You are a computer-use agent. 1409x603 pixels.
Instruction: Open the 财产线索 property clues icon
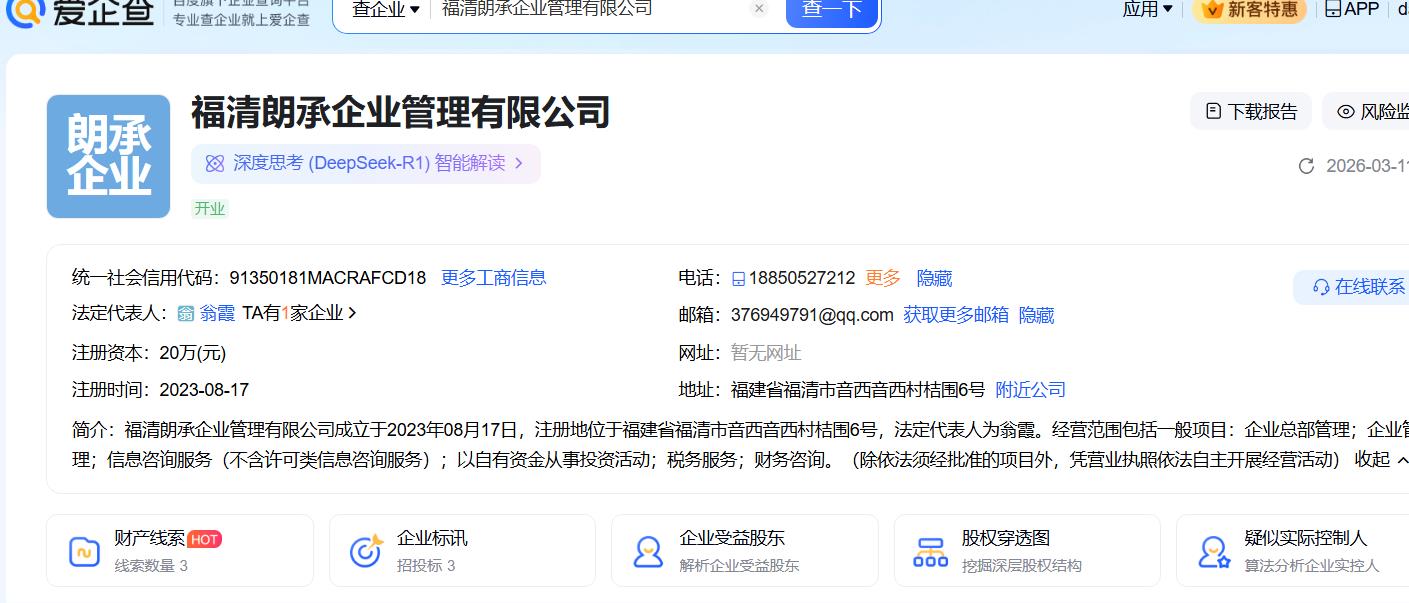[x=84, y=551]
